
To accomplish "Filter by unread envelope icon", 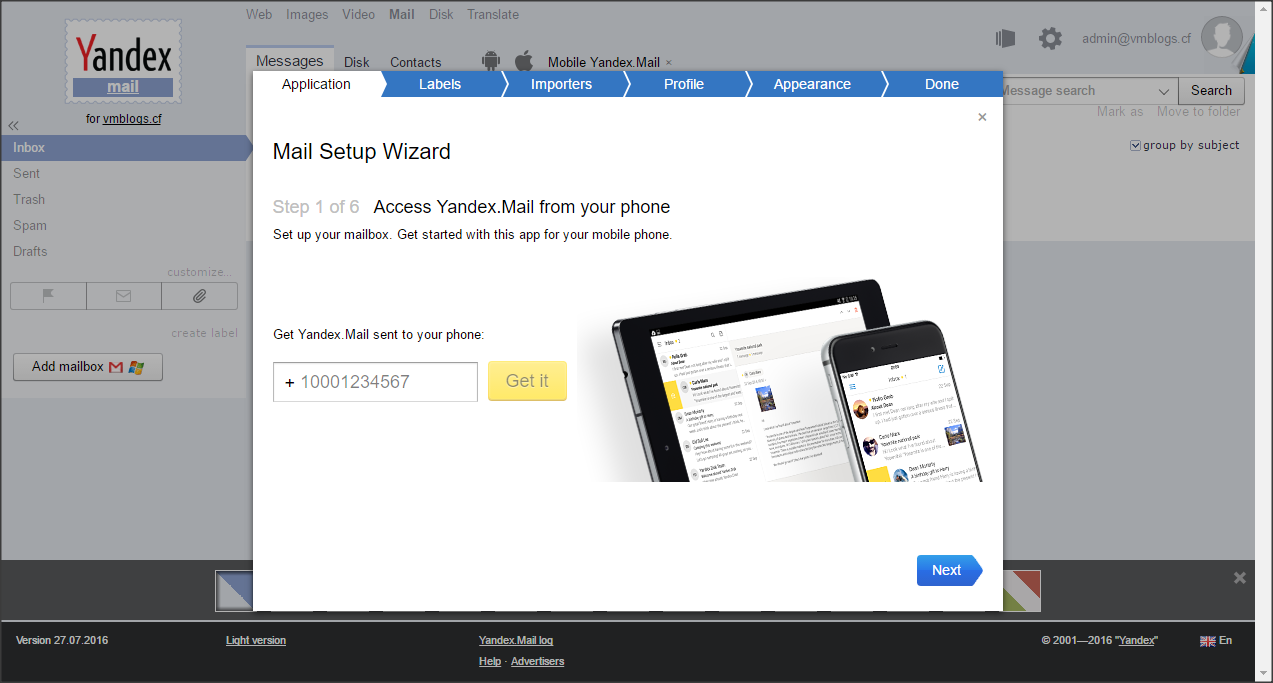I will [x=124, y=296].
